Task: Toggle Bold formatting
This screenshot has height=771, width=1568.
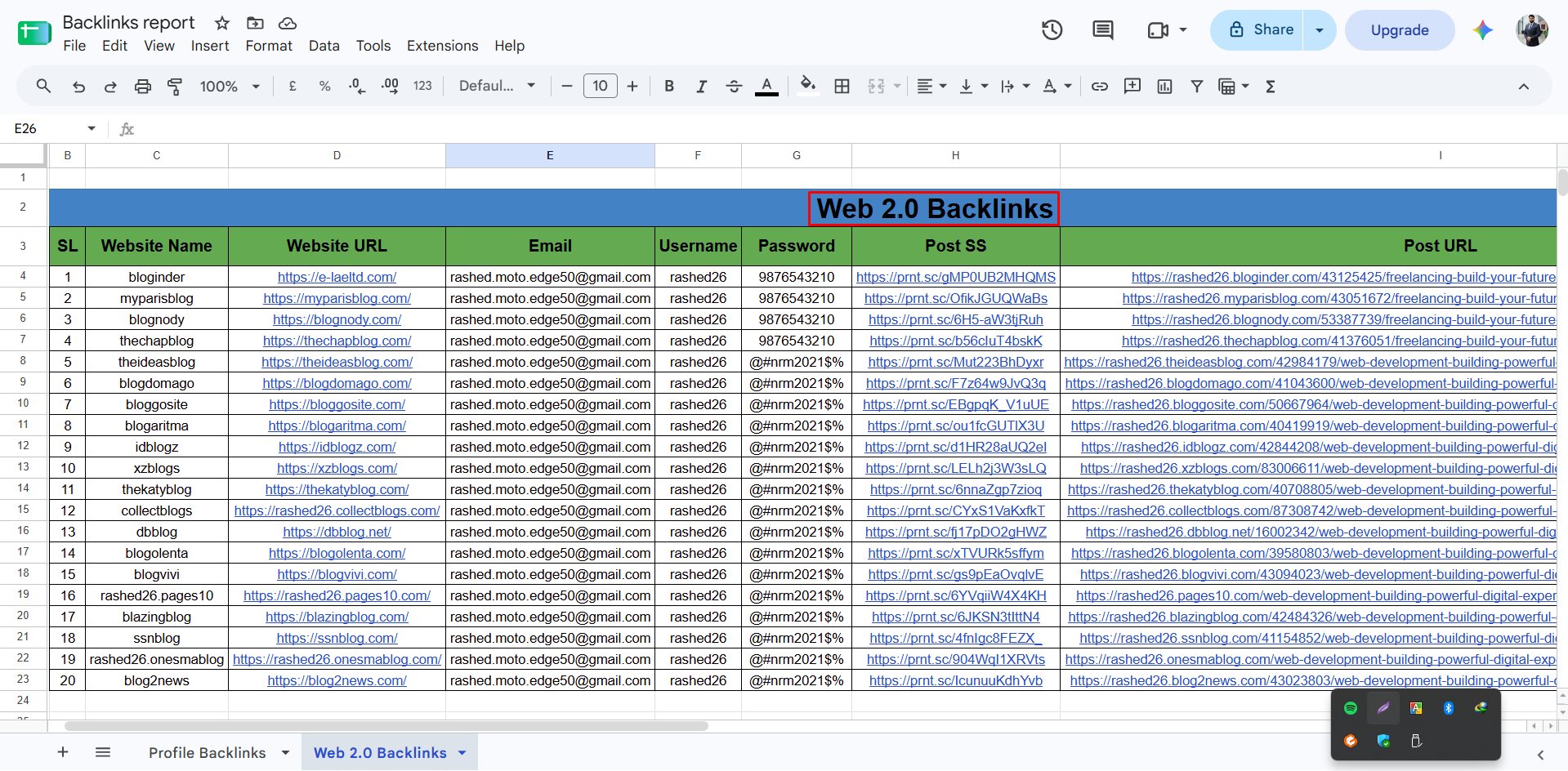Action: click(x=669, y=86)
